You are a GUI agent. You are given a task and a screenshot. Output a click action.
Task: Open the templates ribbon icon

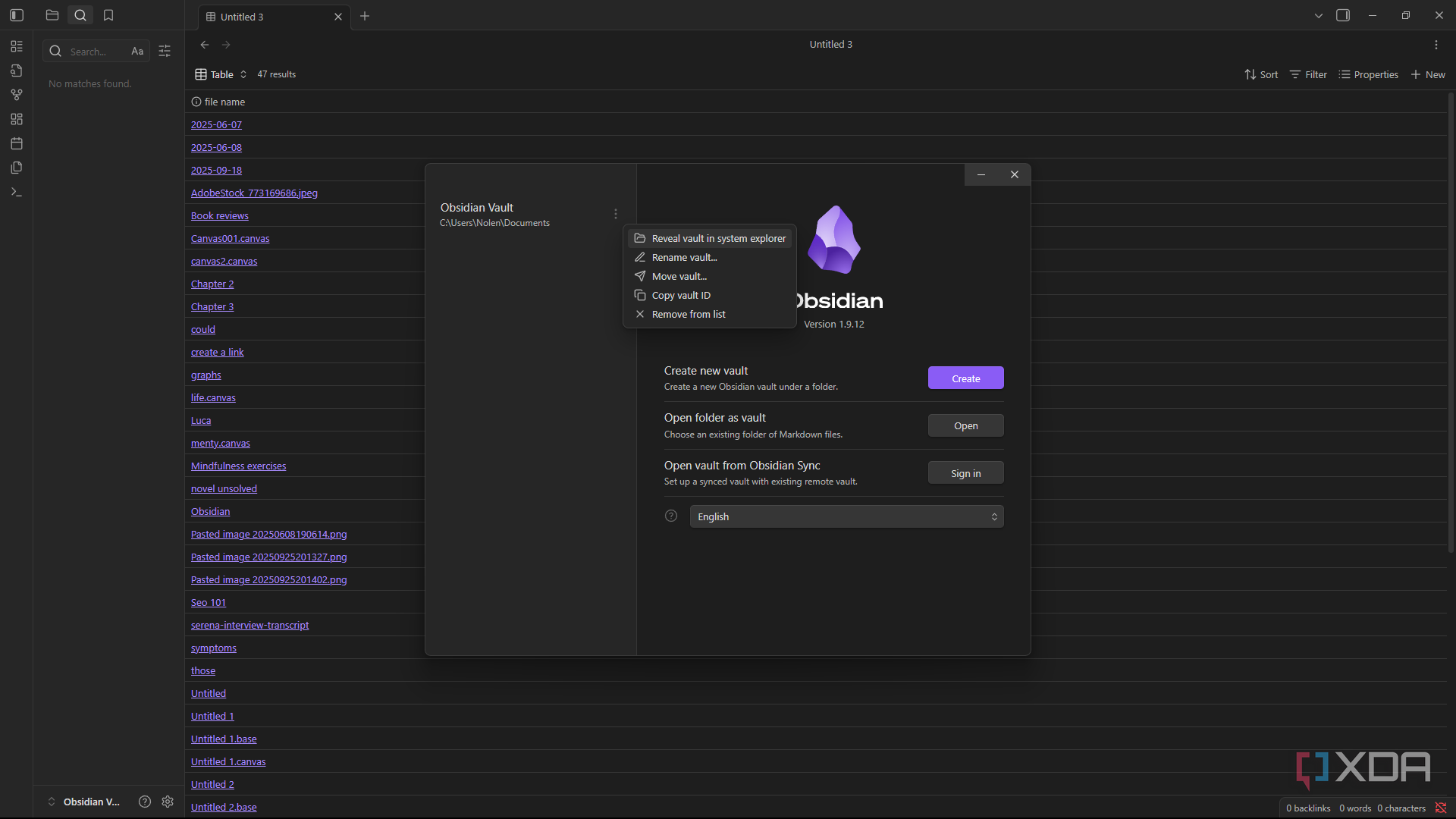(17, 168)
